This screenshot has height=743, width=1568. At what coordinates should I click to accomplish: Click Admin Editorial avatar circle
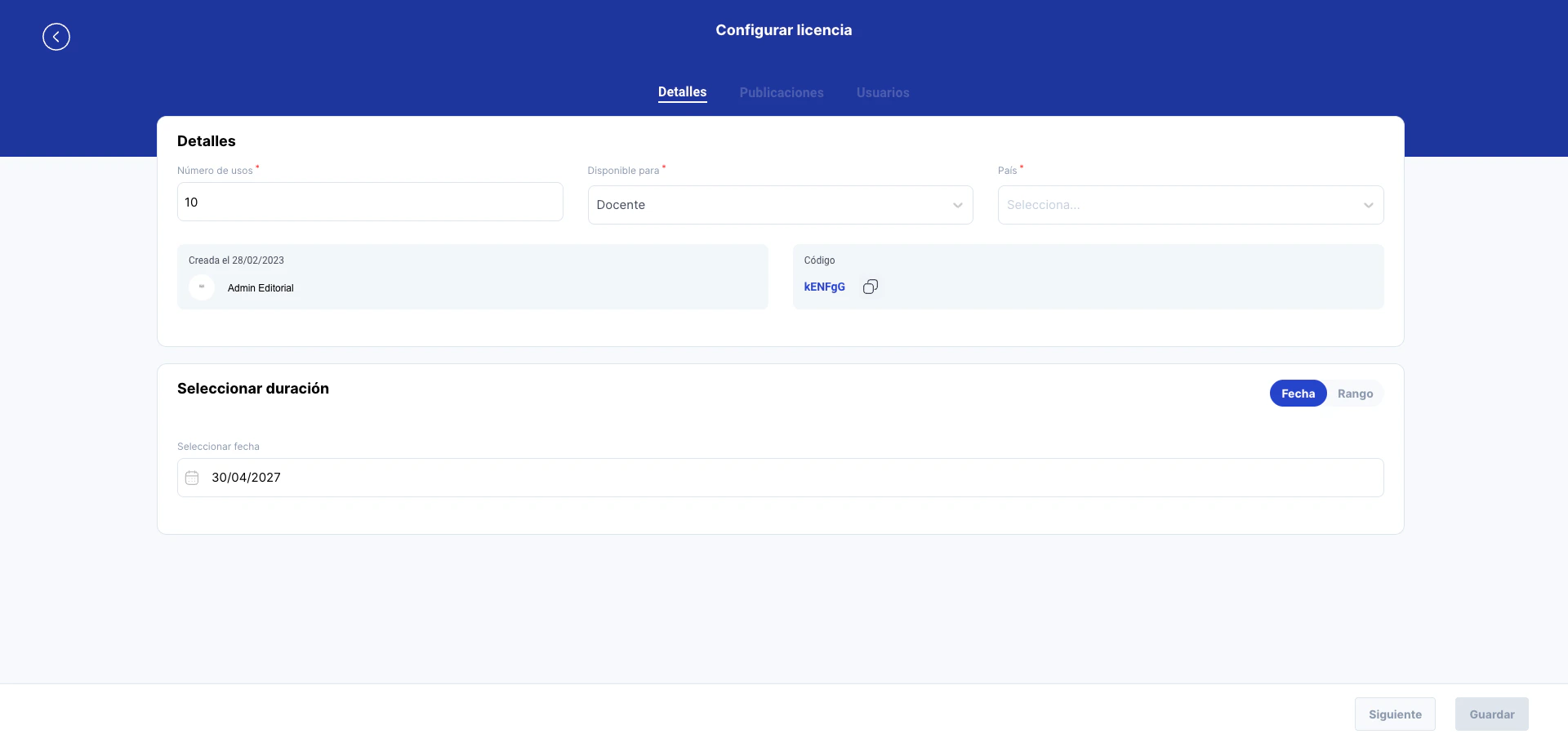click(202, 287)
